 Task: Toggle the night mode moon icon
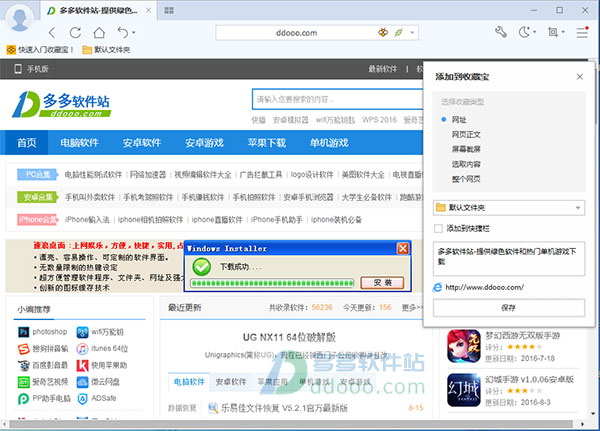(x=524, y=32)
